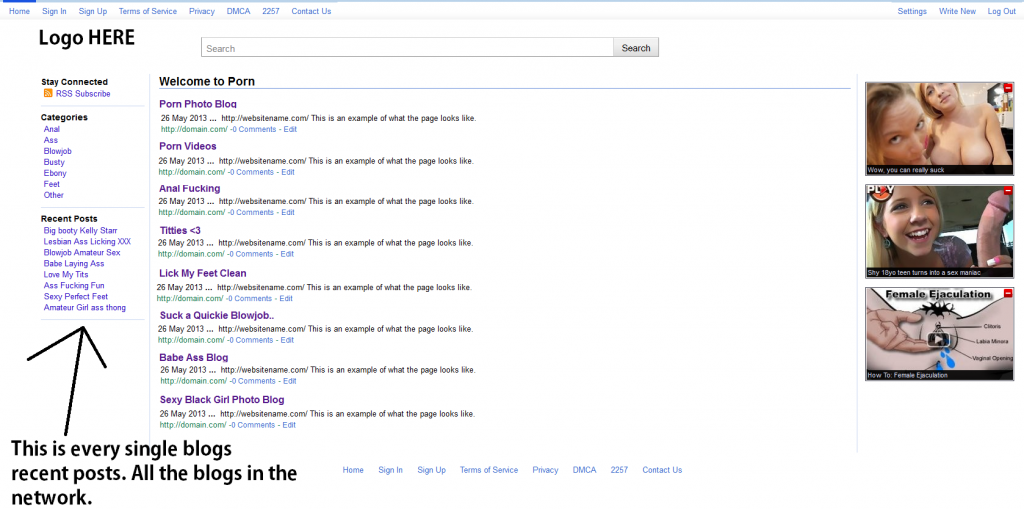The width and height of the screenshot is (1024, 509).
Task: Click the orange RSS feed icon
Action: (x=48, y=94)
